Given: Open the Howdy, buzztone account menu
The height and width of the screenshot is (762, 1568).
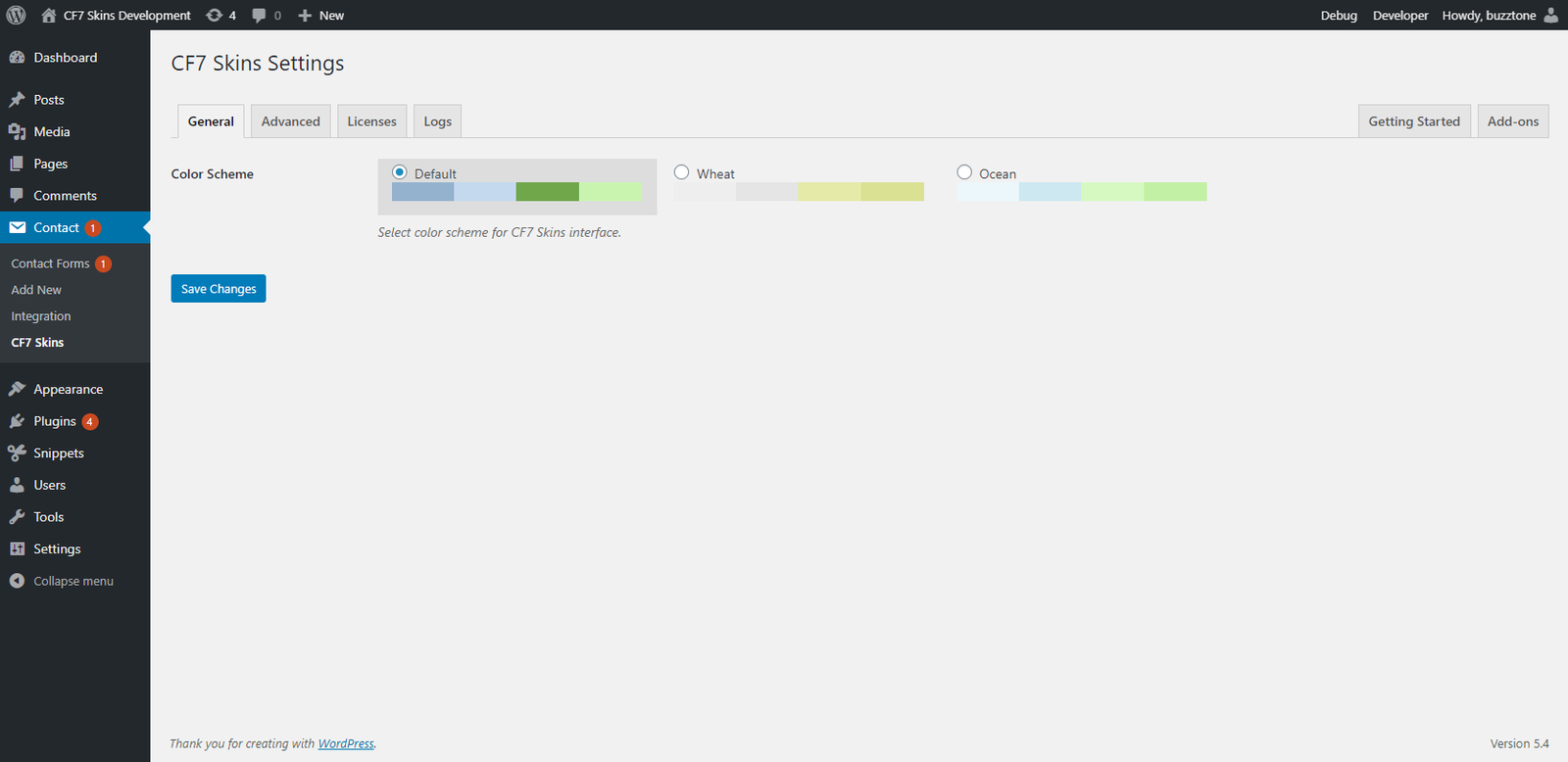Looking at the screenshot, I should point(1488,16).
